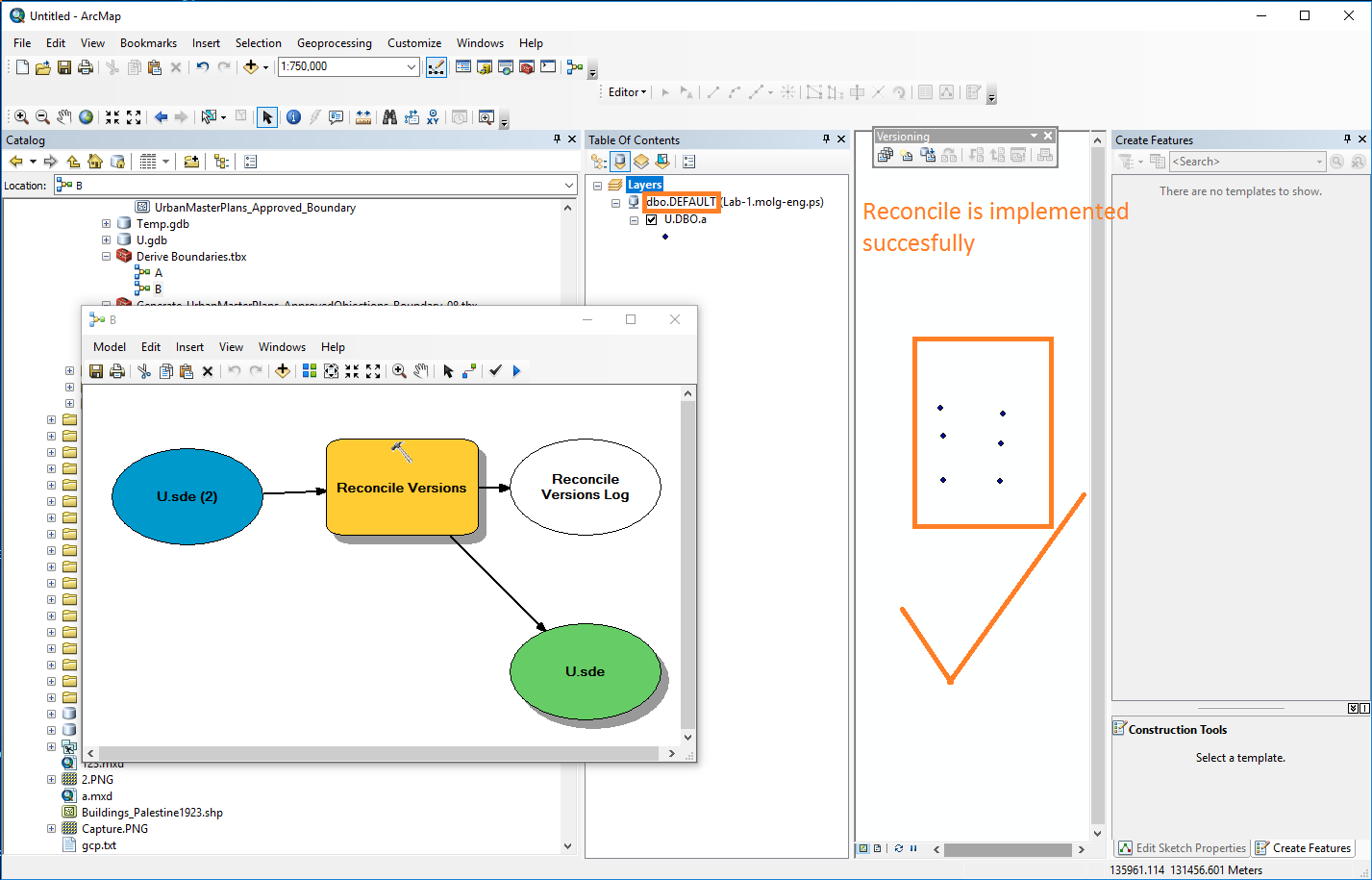Open the Selection menu in ArcMap
This screenshot has height=880, width=1372.
pos(259,43)
